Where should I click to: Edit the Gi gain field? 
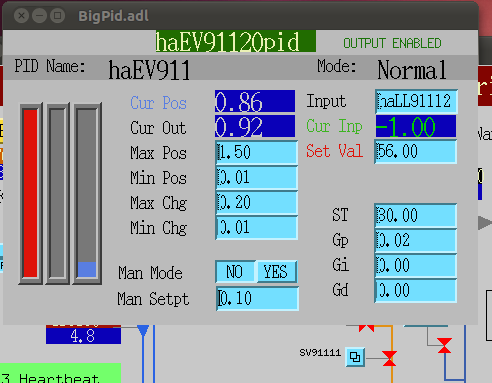(415, 266)
